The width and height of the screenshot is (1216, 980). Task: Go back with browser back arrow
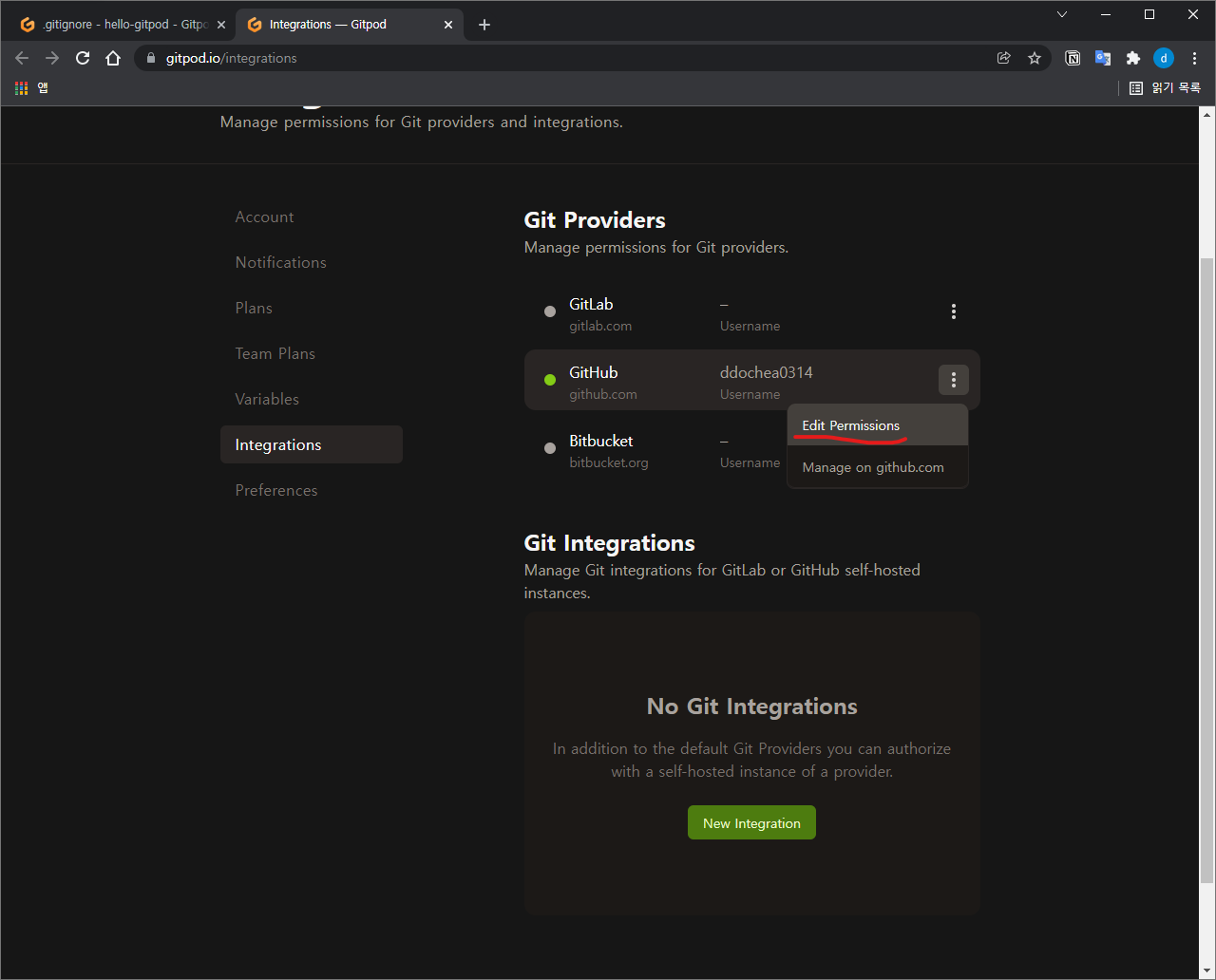pyautogui.click(x=22, y=58)
